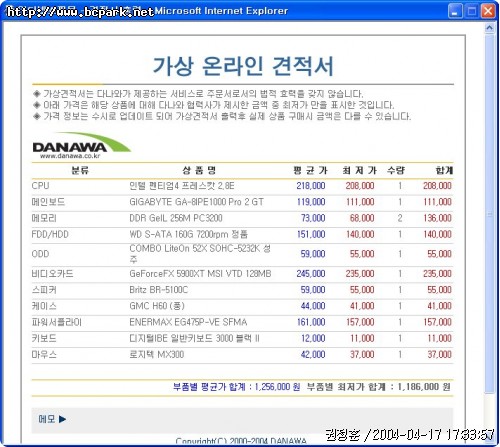
Task: Click 로지텍 MX300 product name
Action: [157, 355]
